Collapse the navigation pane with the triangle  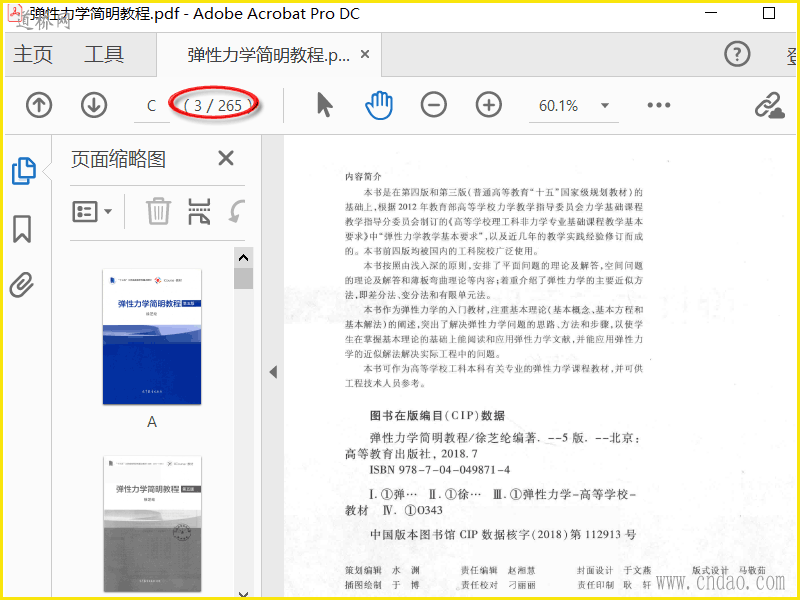click(273, 372)
